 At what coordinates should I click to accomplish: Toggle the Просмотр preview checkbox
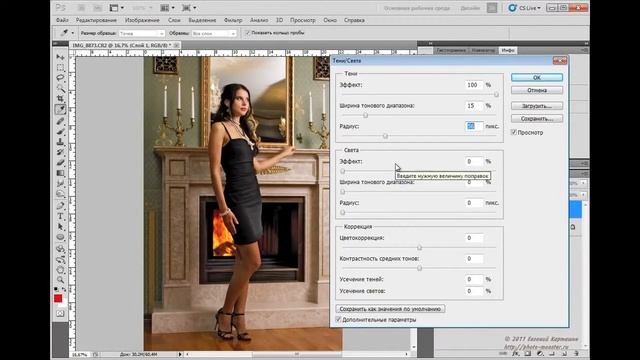514,132
